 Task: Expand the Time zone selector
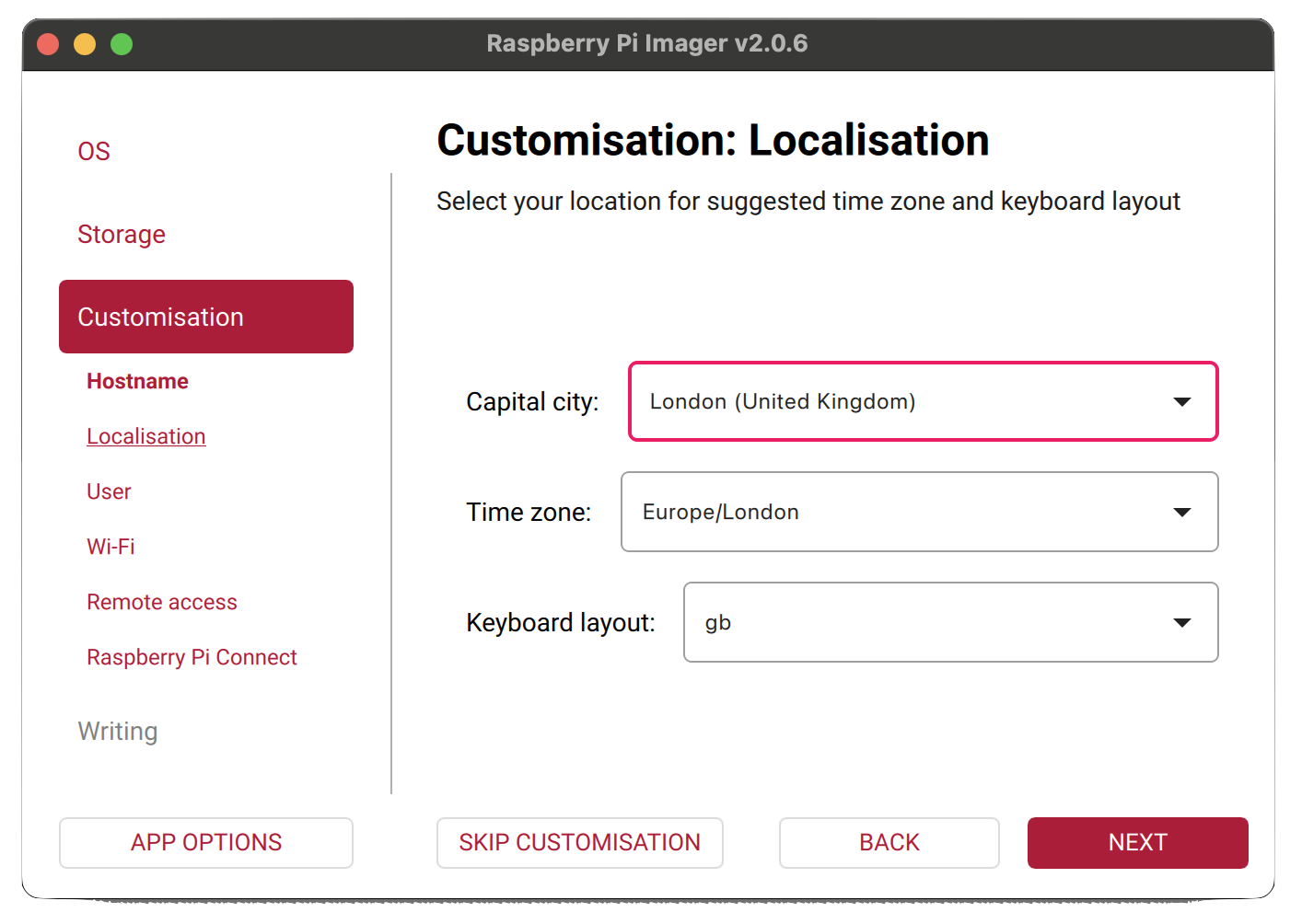pos(919,512)
